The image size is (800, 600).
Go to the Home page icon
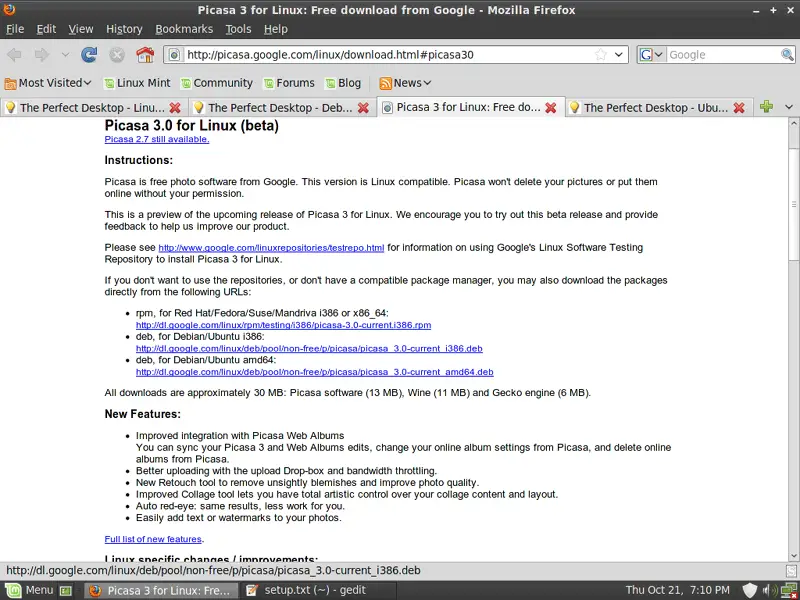point(145,55)
